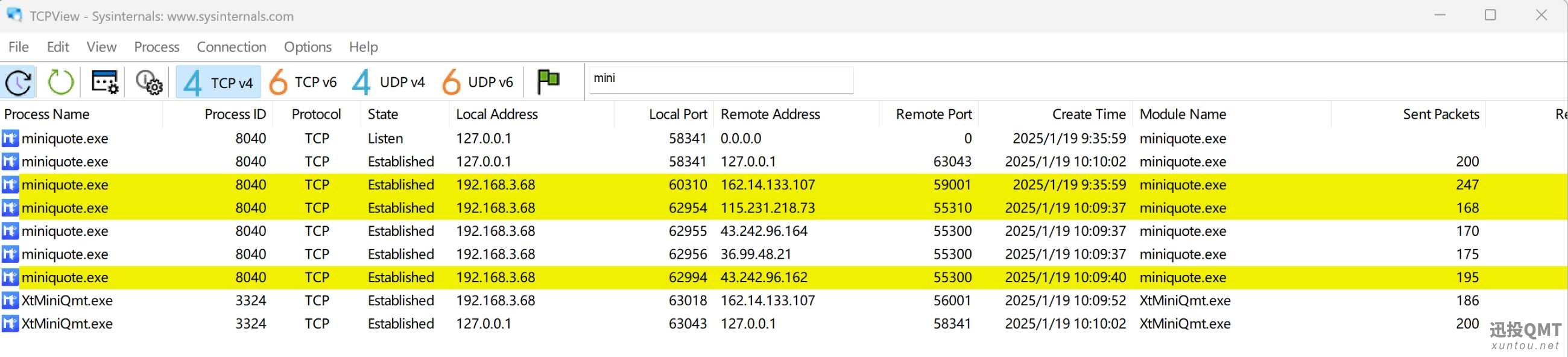The width and height of the screenshot is (1568, 357).
Task: Toggle the UDP v4 filter
Action: coord(388,82)
